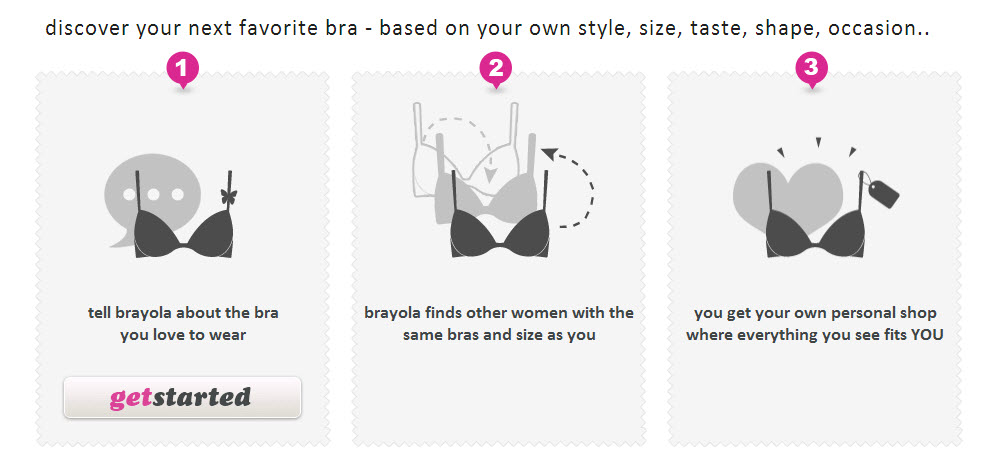Click the pink step 2 badge
Screen dimensions: 997x466
tap(496, 69)
